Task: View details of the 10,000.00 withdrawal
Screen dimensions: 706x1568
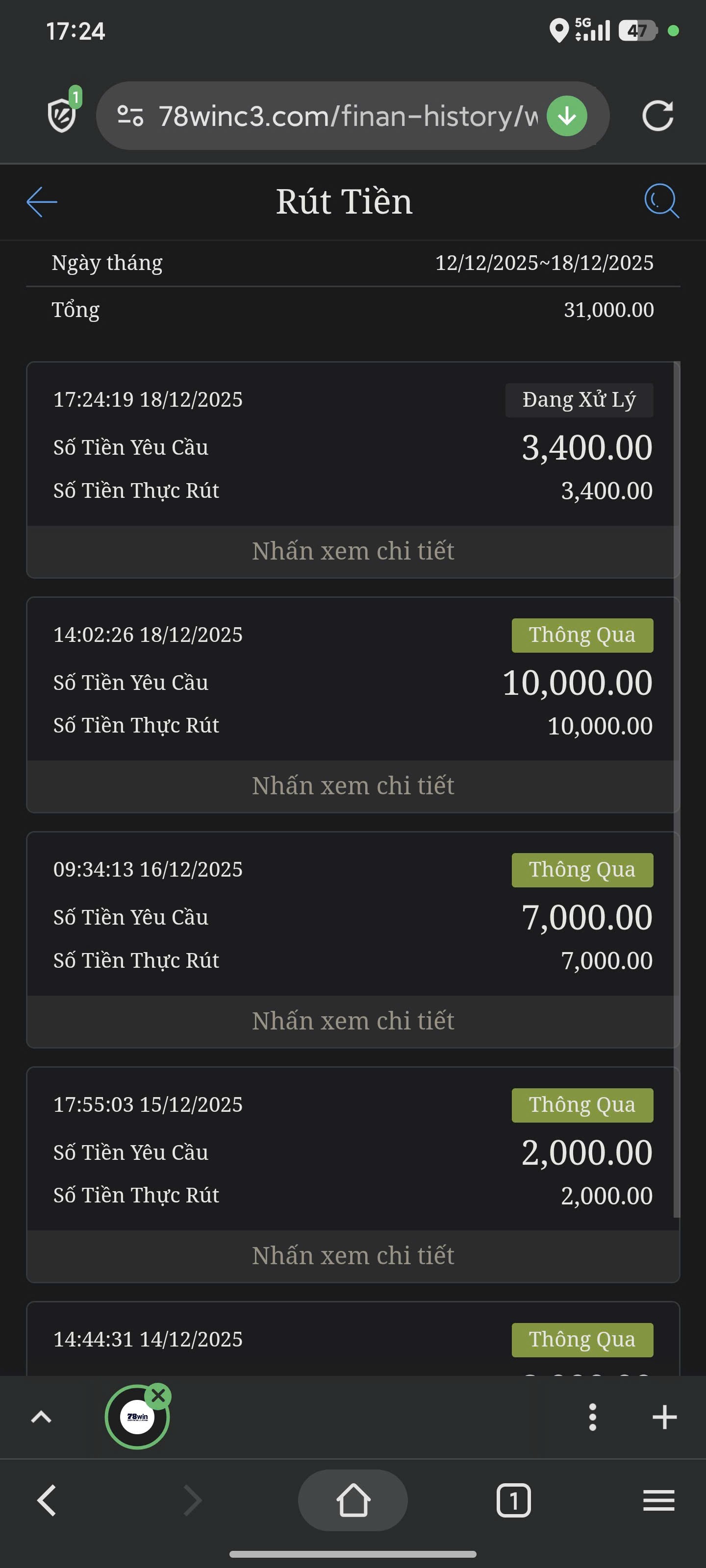Action: click(353, 786)
